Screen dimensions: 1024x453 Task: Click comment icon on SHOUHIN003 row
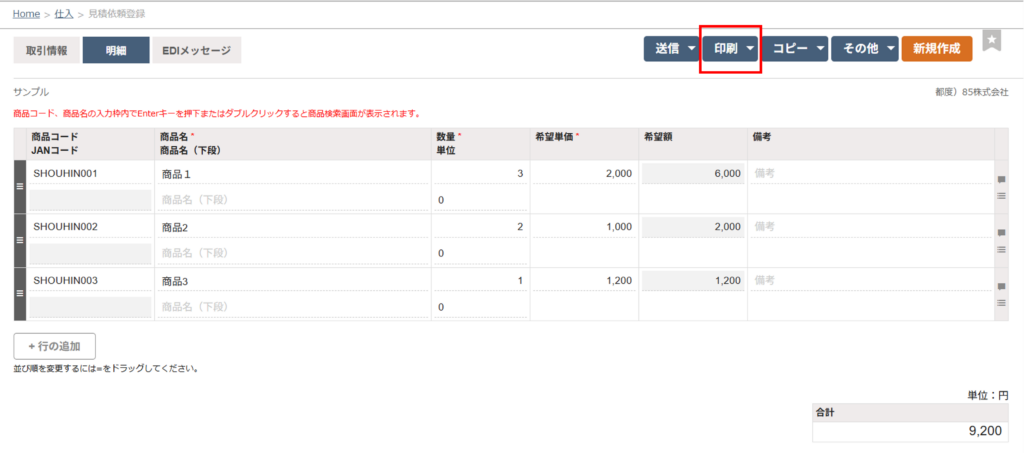1001,287
